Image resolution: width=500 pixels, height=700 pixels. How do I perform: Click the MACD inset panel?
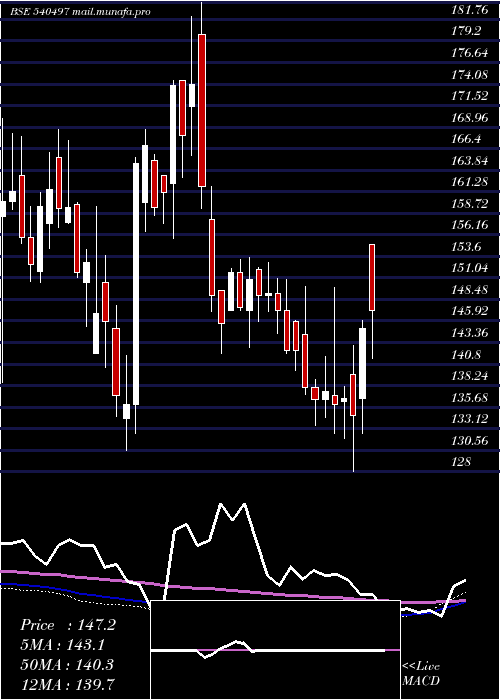(275, 650)
